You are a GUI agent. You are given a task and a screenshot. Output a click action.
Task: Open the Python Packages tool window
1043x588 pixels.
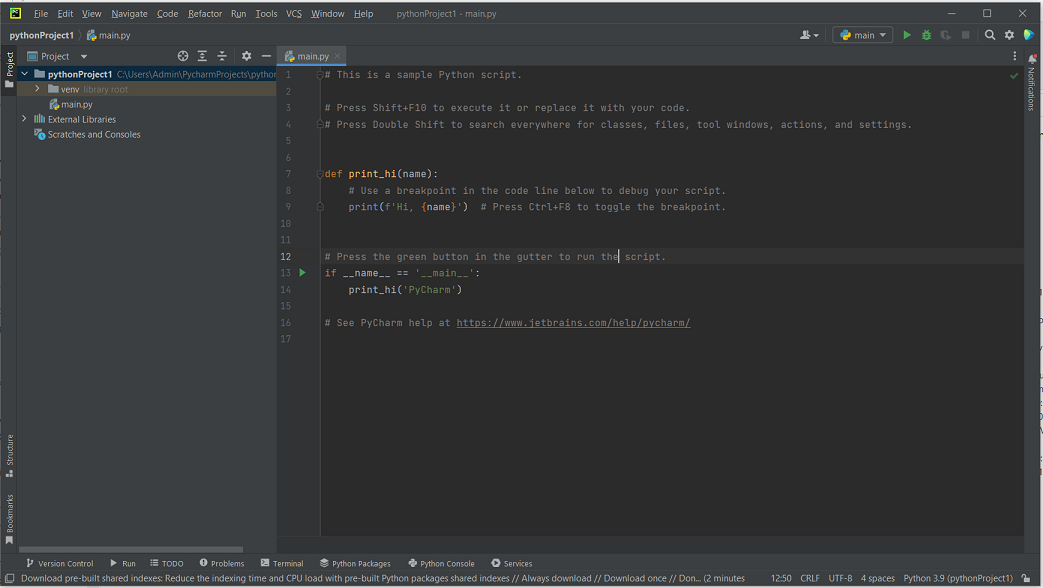(355, 563)
